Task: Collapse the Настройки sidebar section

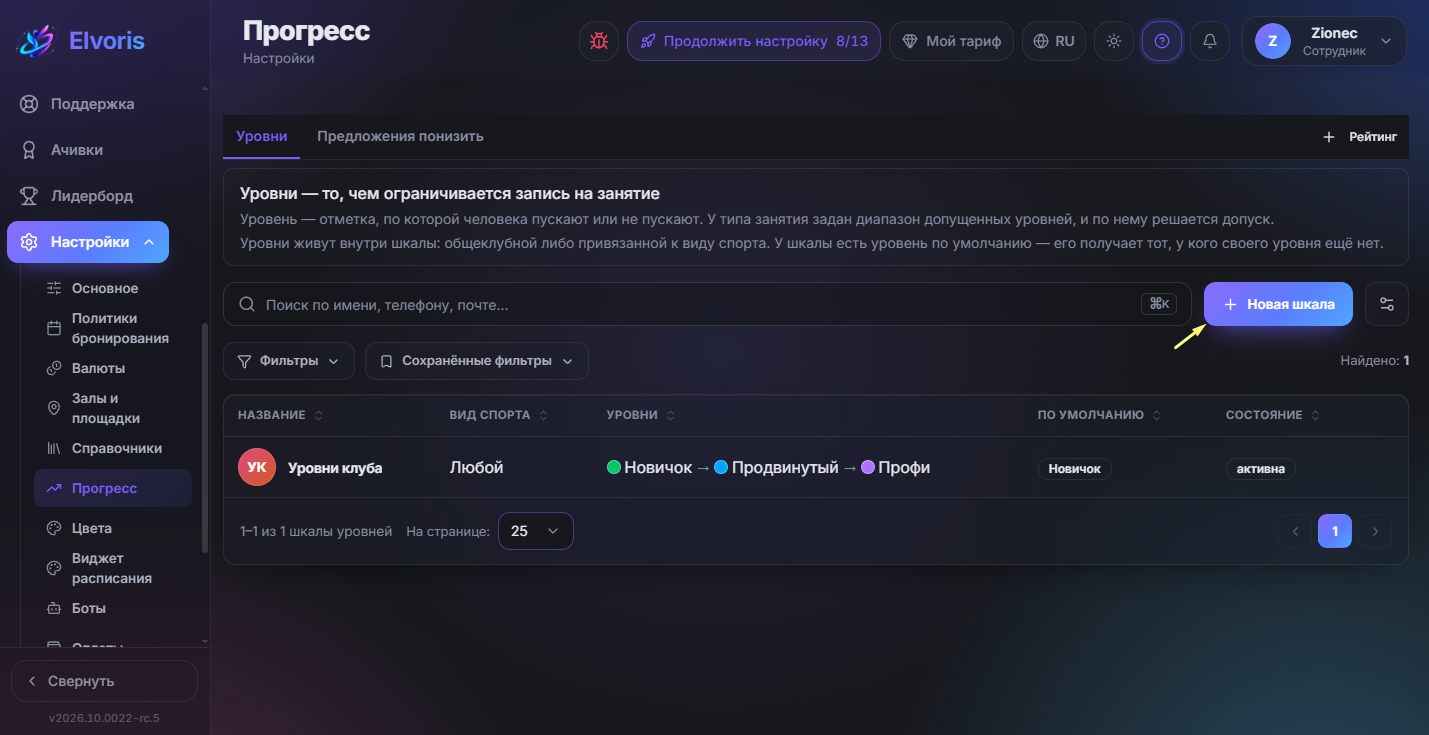Action: [88, 242]
